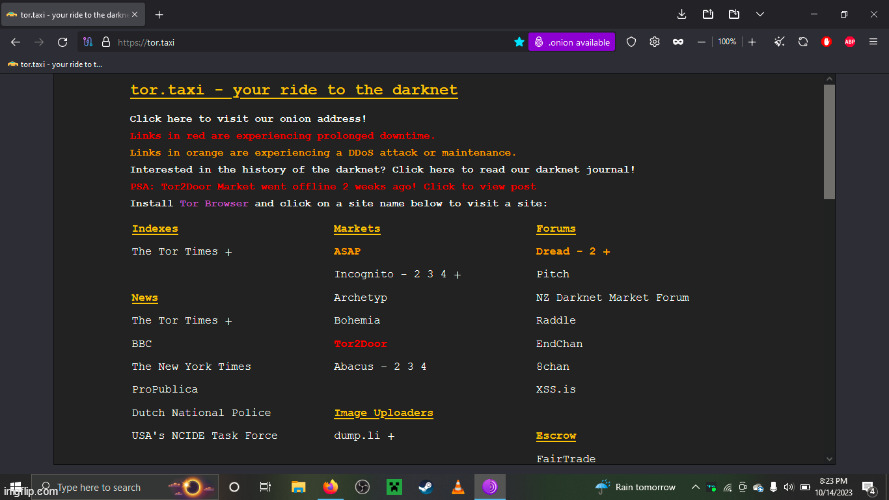Open the ProPublica link

(165, 389)
